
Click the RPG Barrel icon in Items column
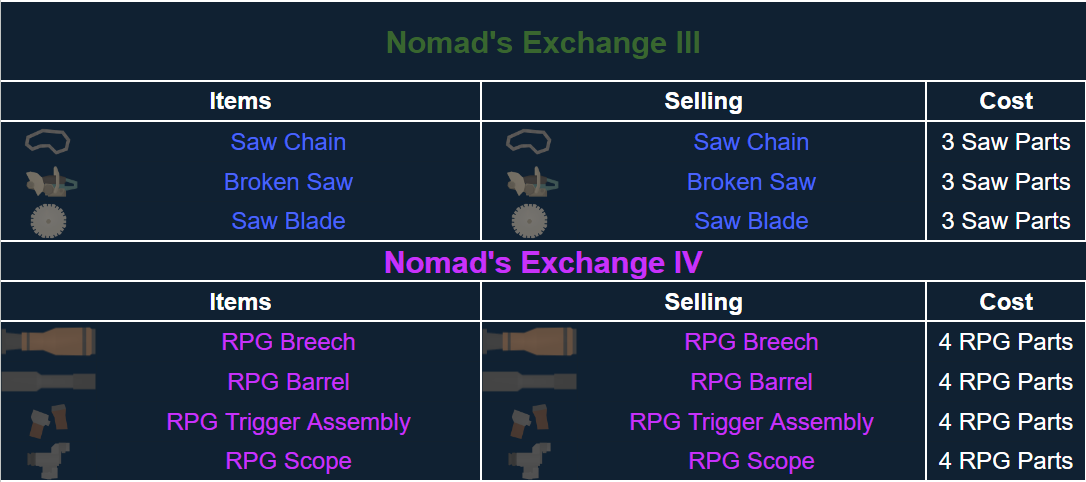(x=49, y=381)
